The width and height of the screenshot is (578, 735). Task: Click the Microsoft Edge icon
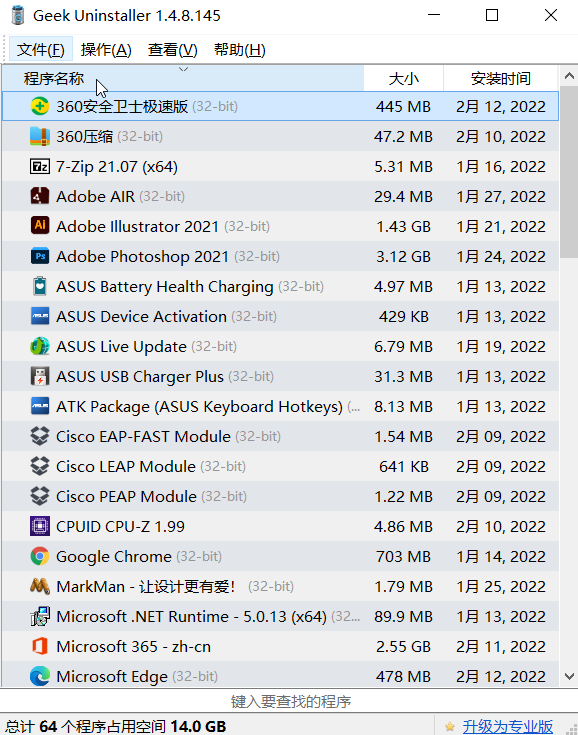tap(40, 676)
